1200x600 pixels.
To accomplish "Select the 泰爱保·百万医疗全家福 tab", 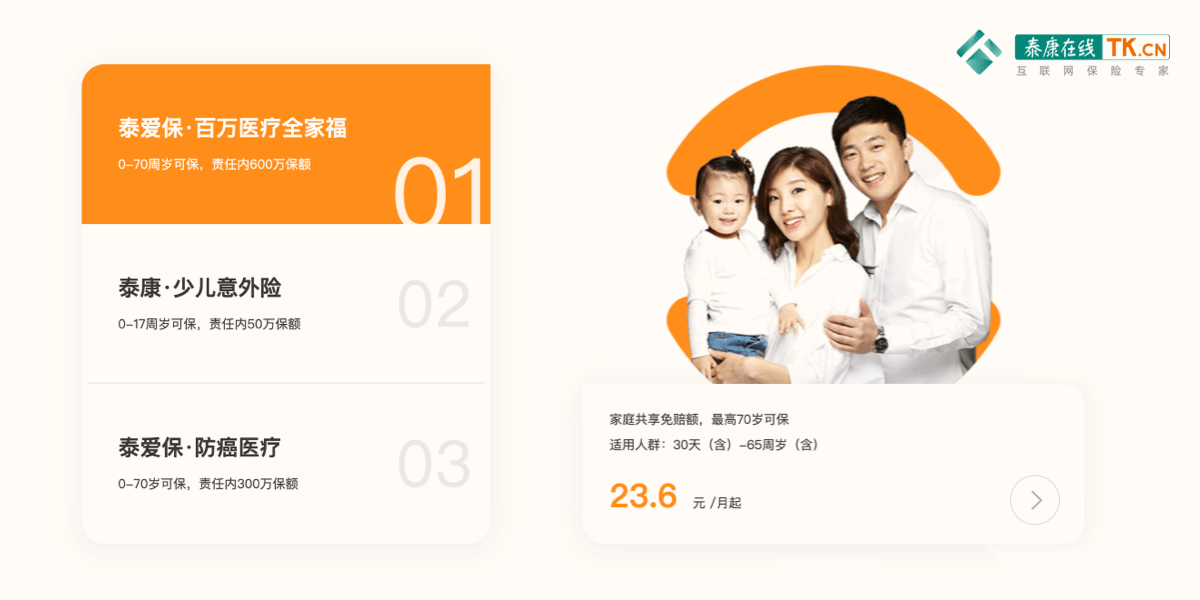I will point(286,144).
